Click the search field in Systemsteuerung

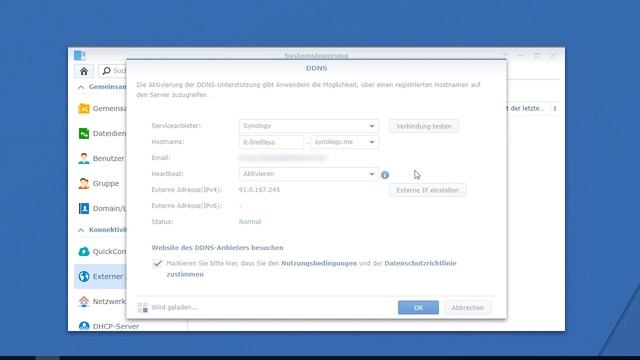(x=113, y=71)
